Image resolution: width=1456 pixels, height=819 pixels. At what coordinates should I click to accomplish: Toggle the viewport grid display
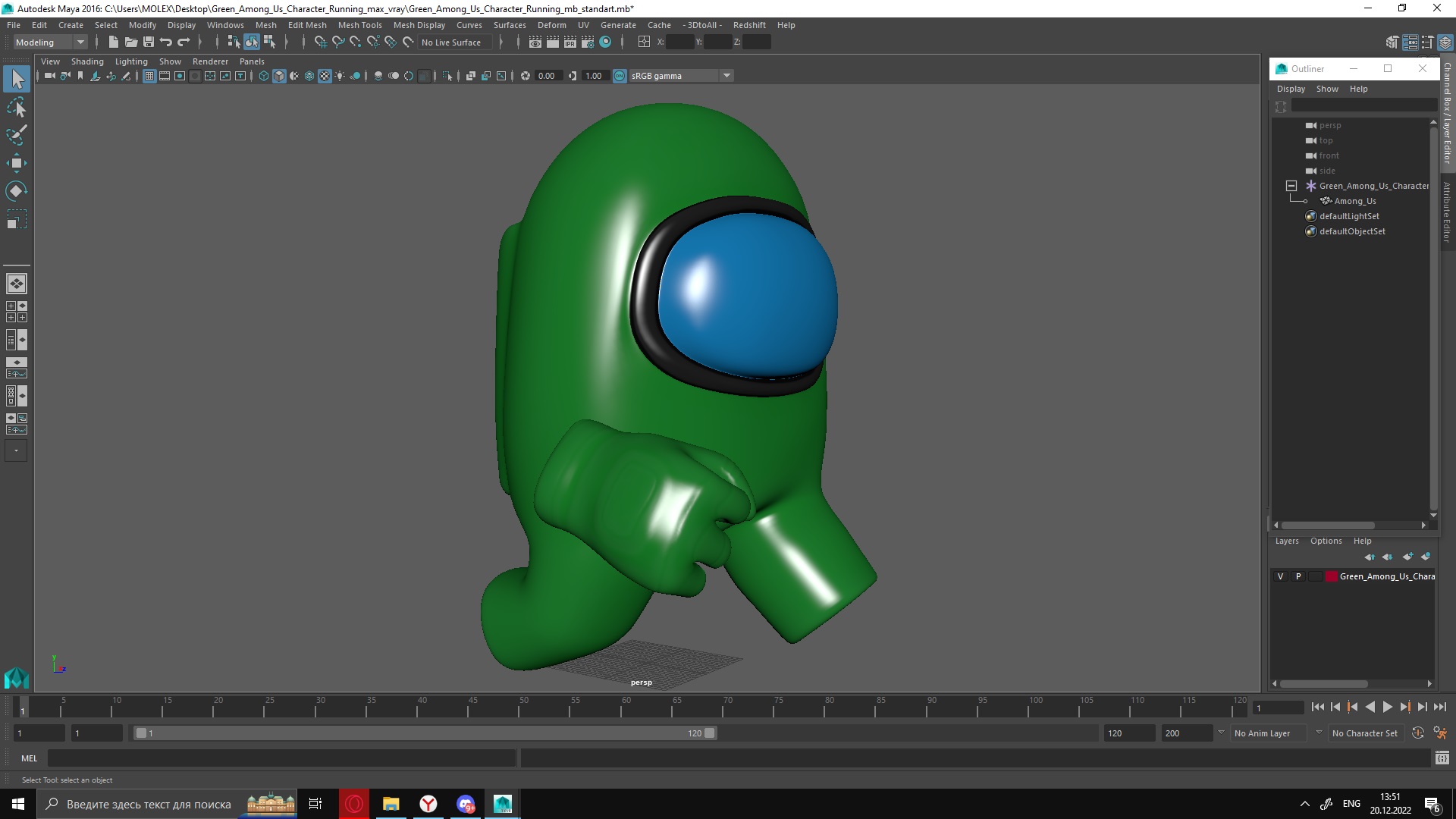(x=149, y=76)
